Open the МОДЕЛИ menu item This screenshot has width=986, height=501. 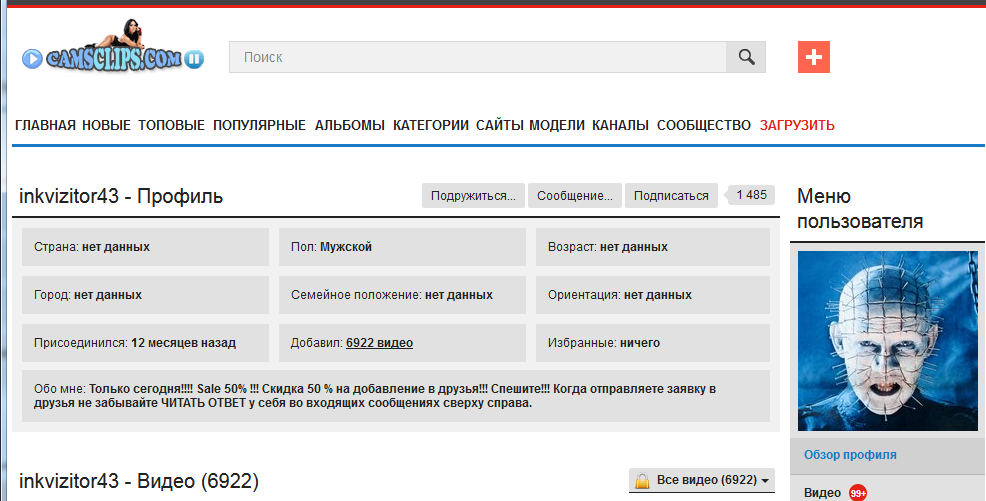557,125
